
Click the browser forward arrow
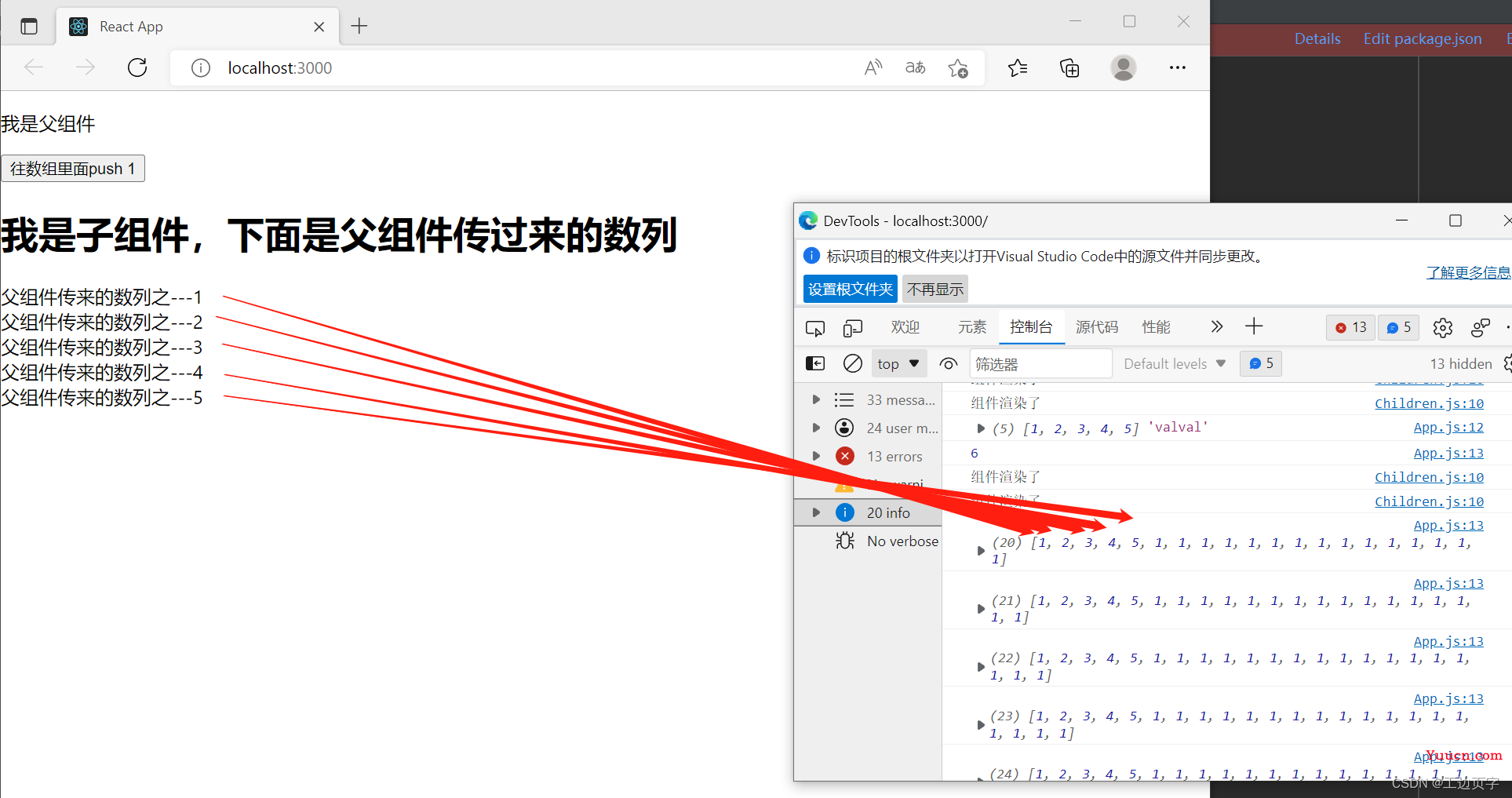tap(86, 67)
